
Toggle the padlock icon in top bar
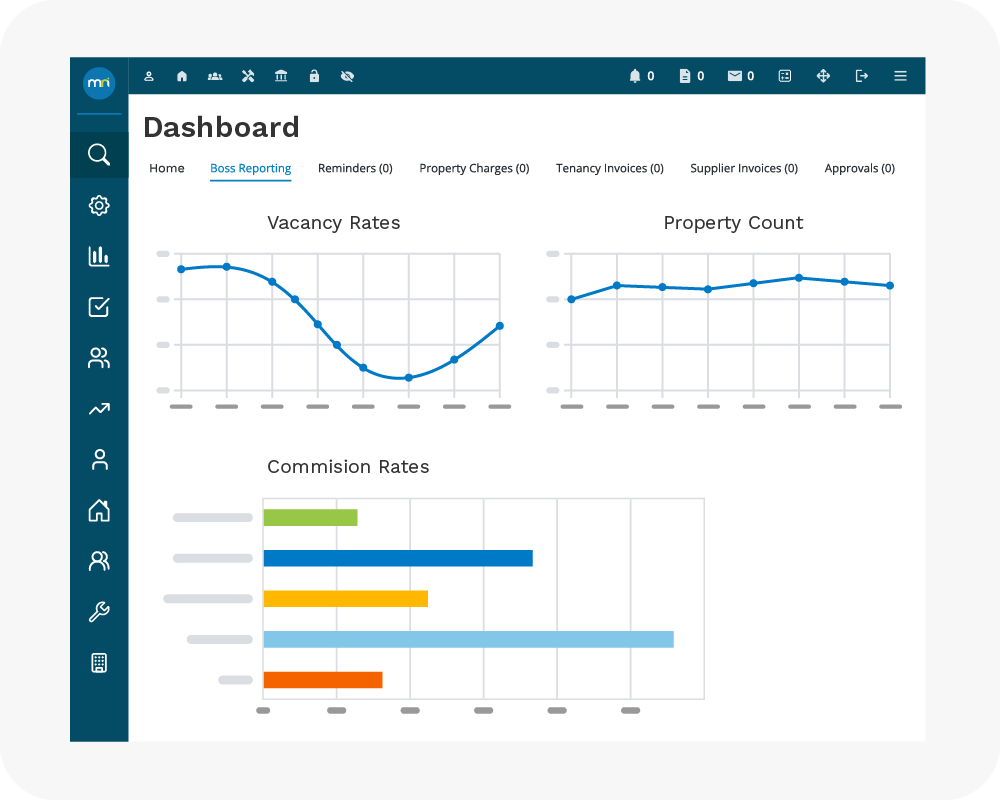314,76
